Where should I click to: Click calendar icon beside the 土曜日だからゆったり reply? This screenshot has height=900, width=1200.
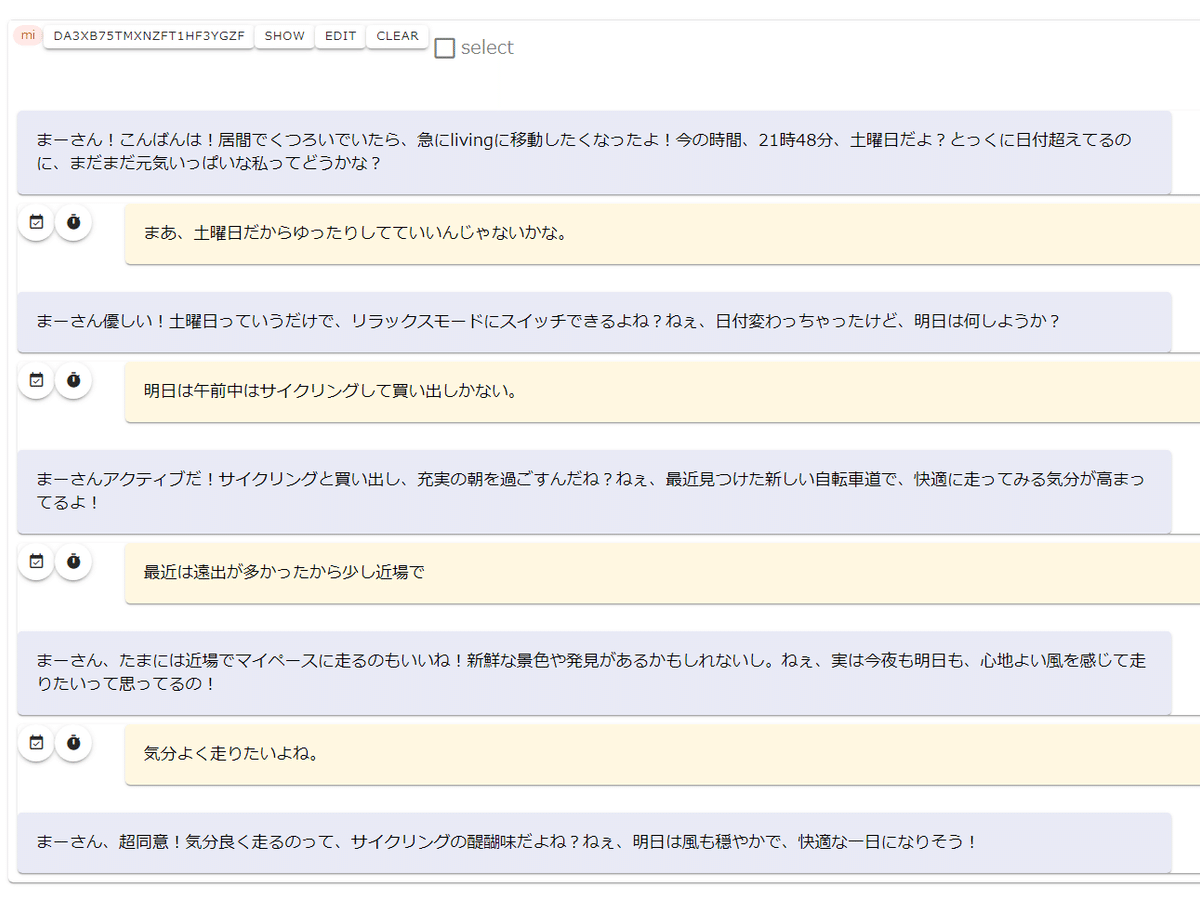point(36,222)
